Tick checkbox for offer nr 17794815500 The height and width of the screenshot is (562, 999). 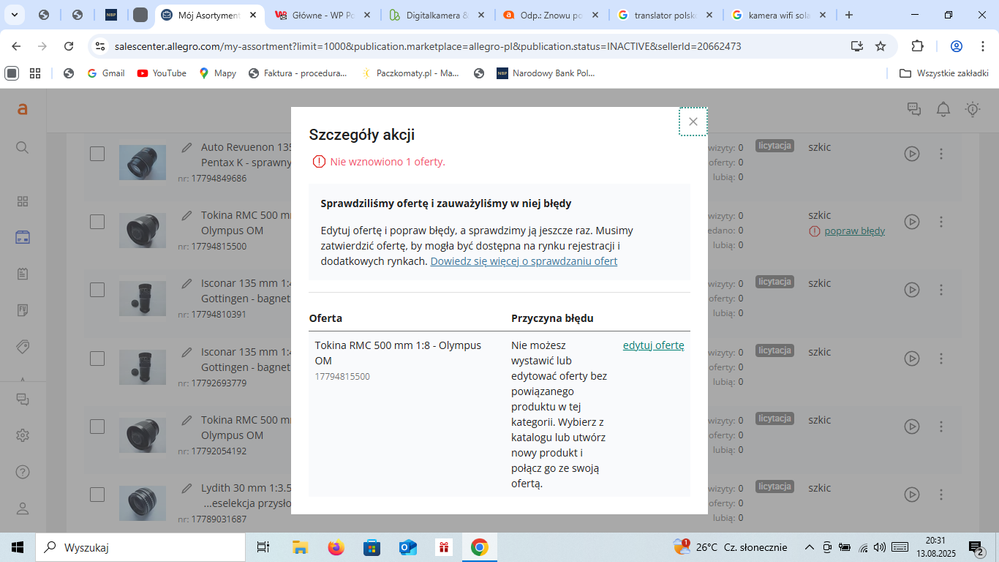click(97, 222)
